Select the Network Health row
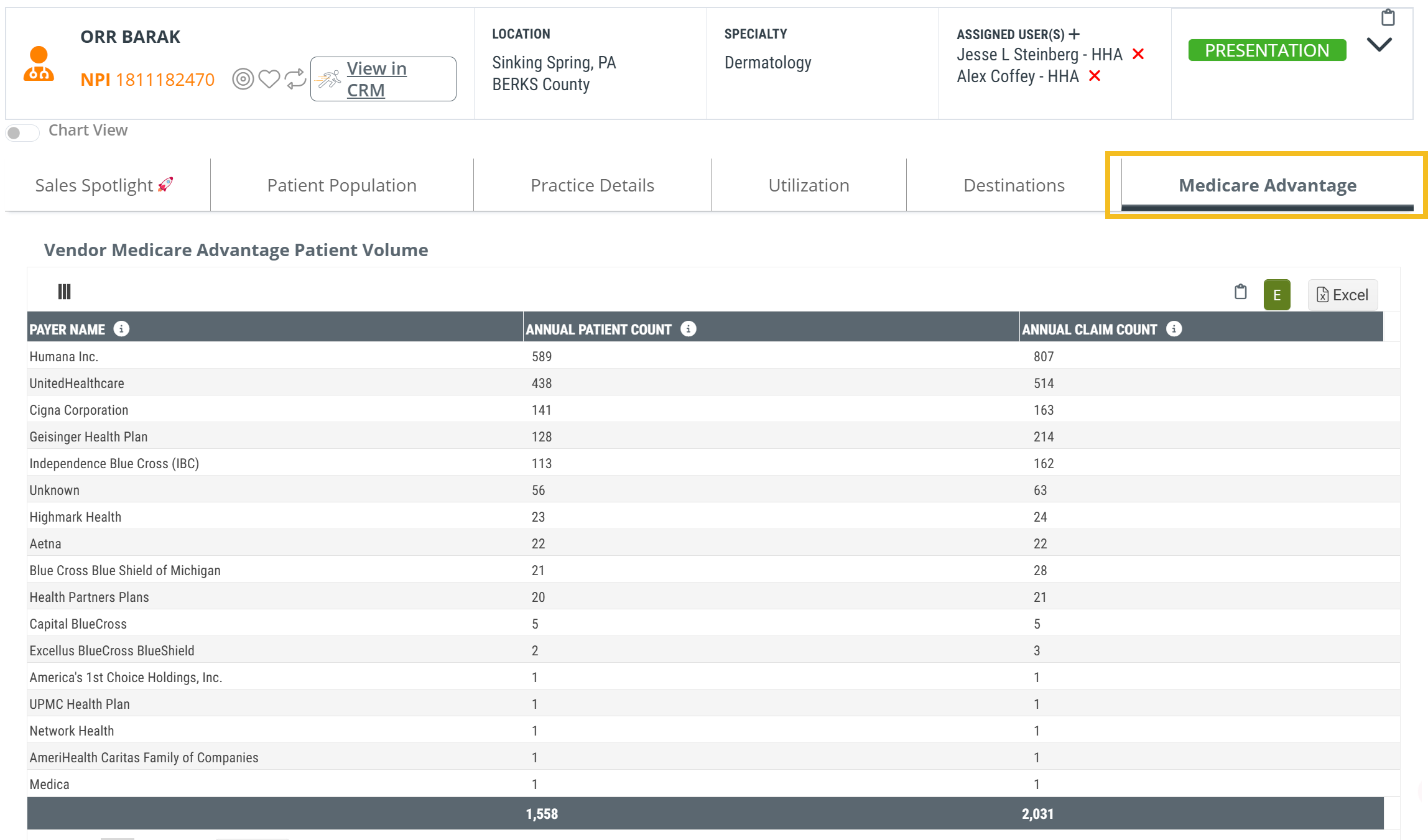This screenshot has width=1428, height=840. (713, 731)
